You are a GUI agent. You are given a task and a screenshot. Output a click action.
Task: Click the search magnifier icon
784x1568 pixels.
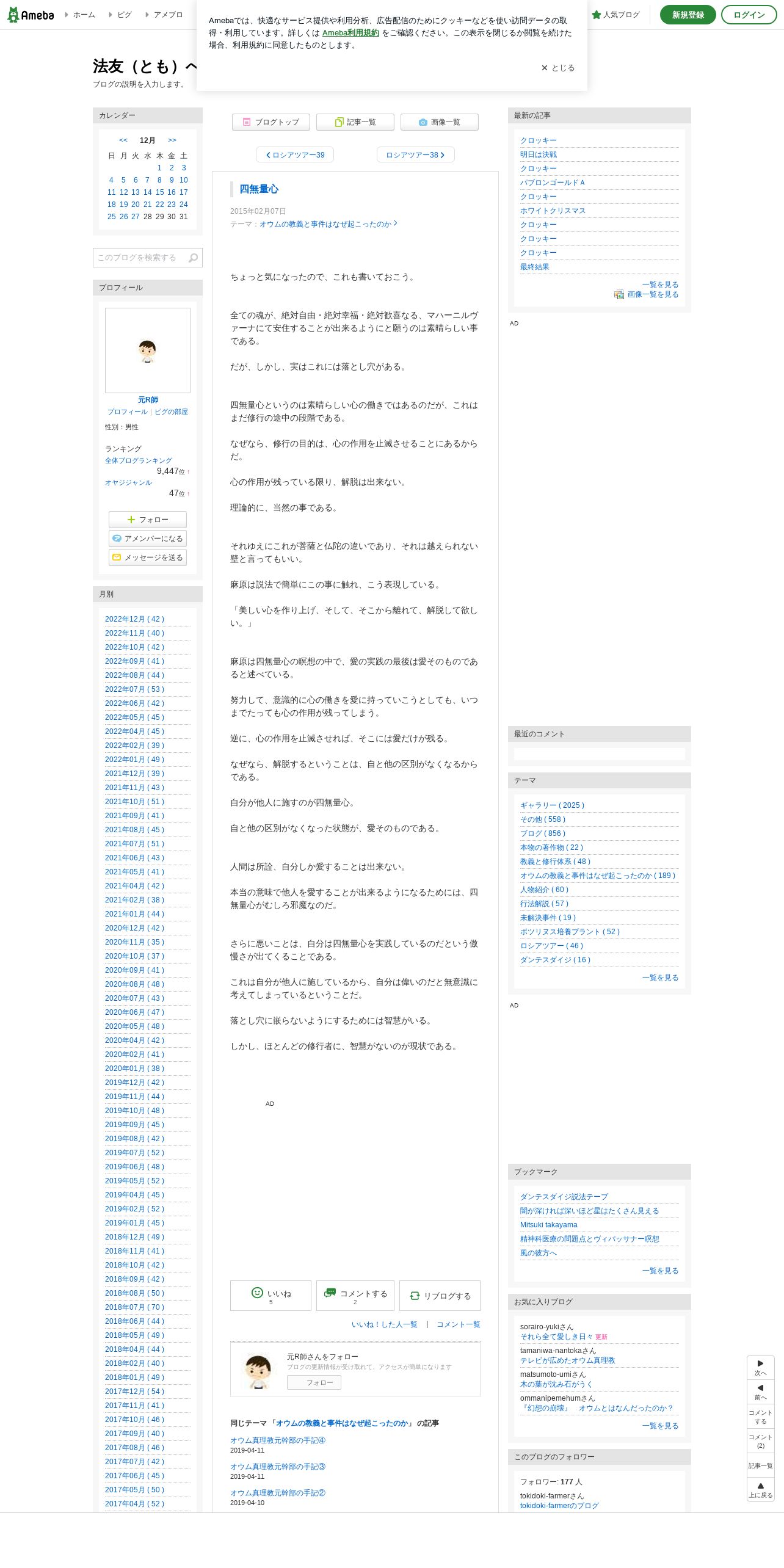[194, 258]
